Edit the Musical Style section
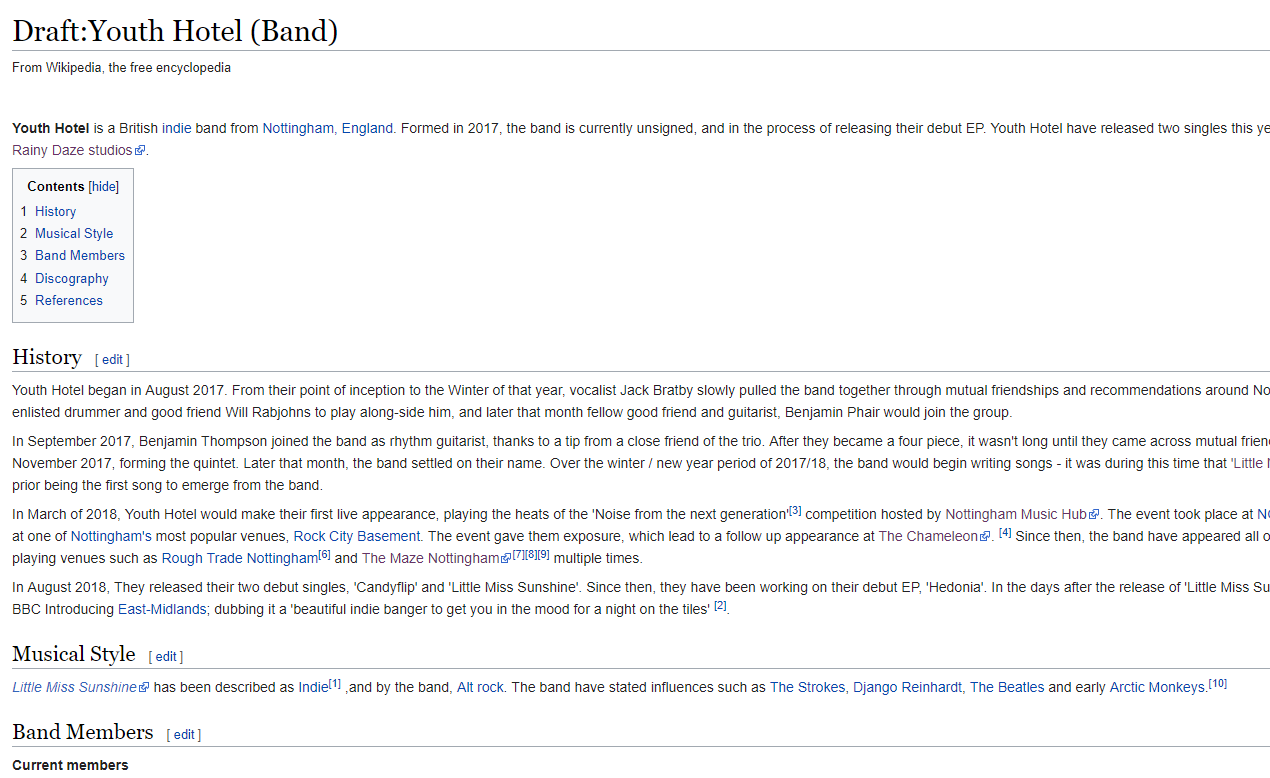The height and width of the screenshot is (778, 1270). tap(166, 656)
